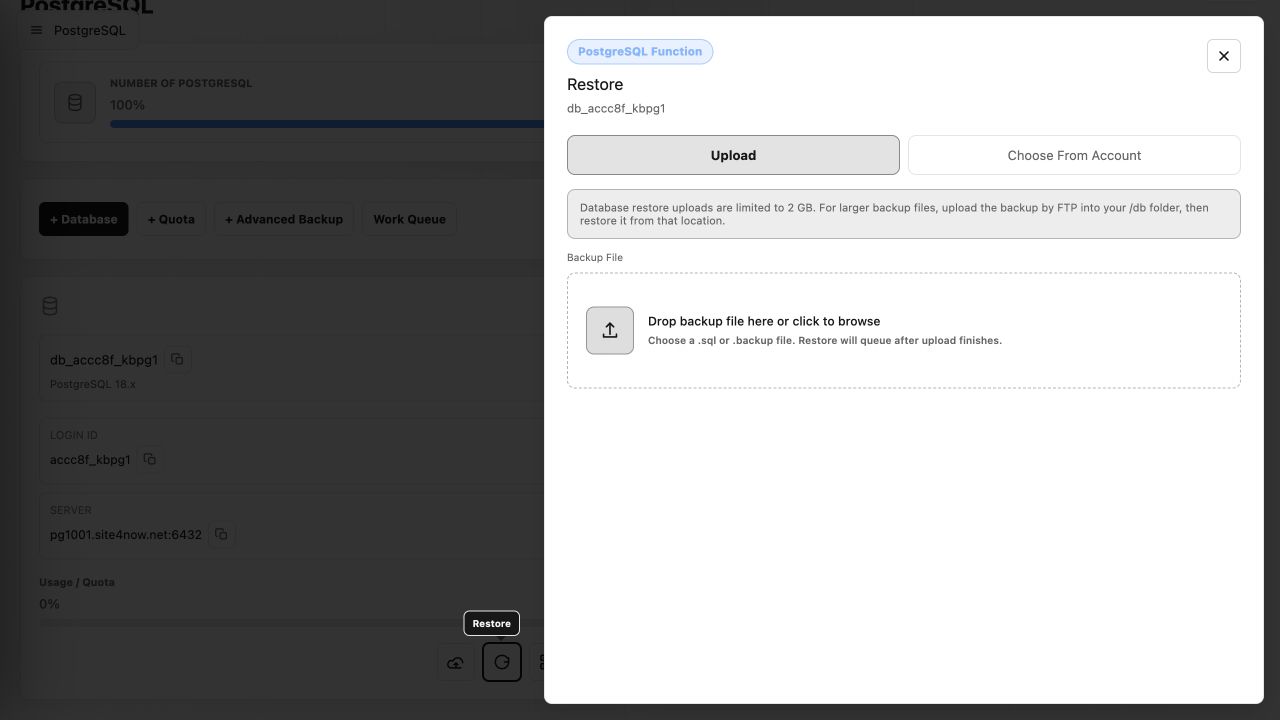Click the + Database button

coord(84,219)
